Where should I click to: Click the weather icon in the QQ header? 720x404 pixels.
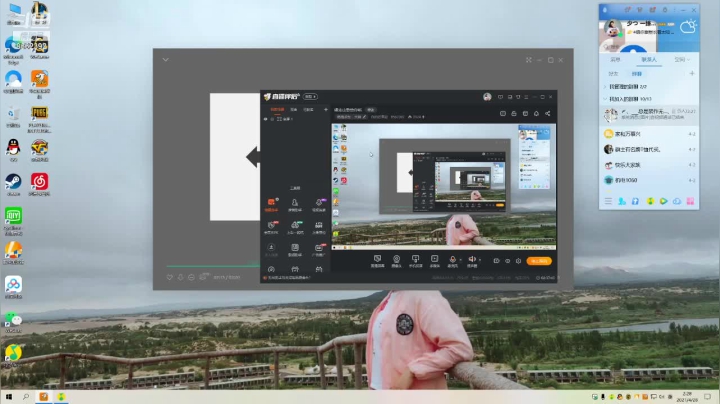pyautogui.click(x=688, y=27)
